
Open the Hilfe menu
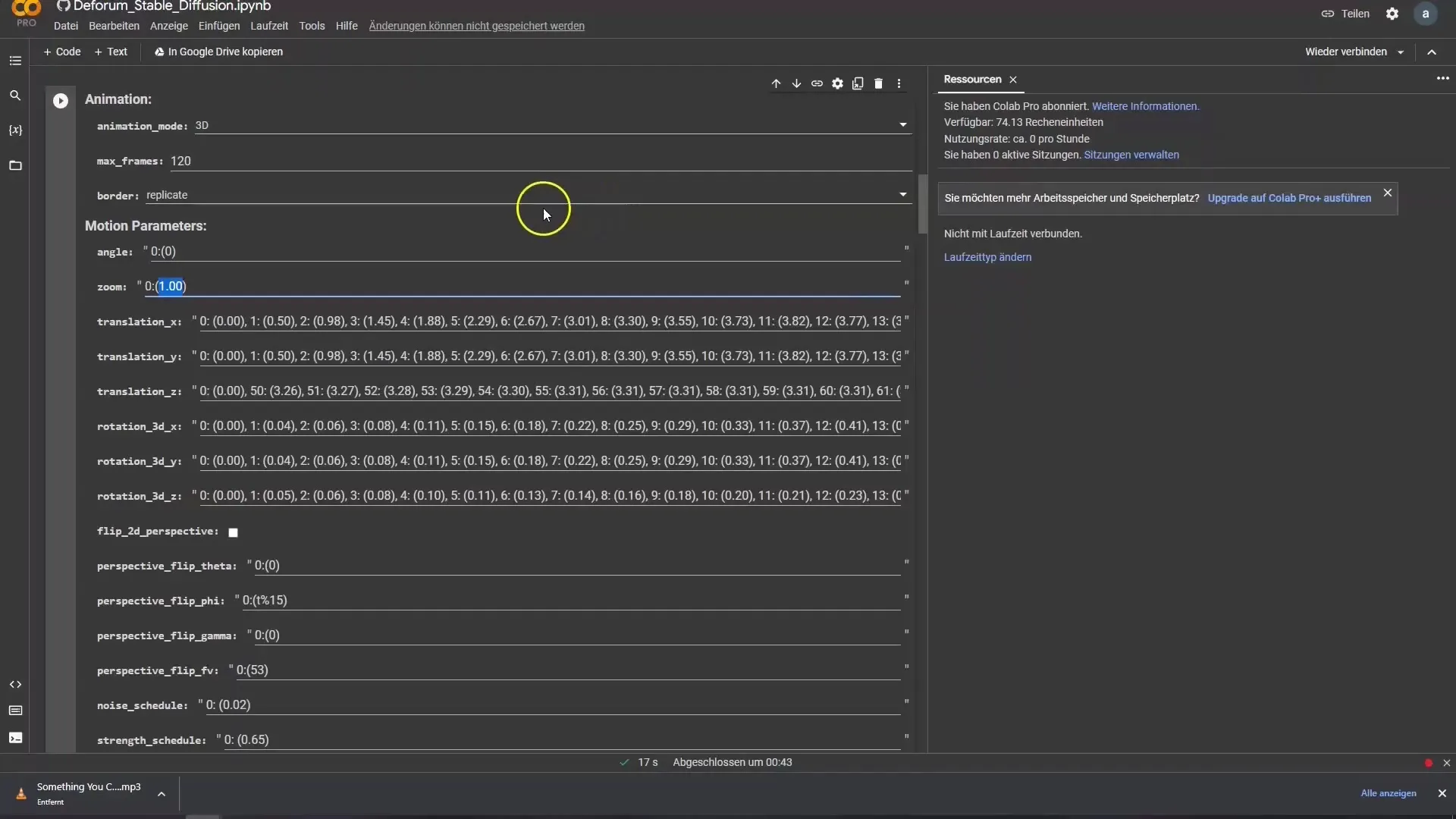(x=347, y=26)
